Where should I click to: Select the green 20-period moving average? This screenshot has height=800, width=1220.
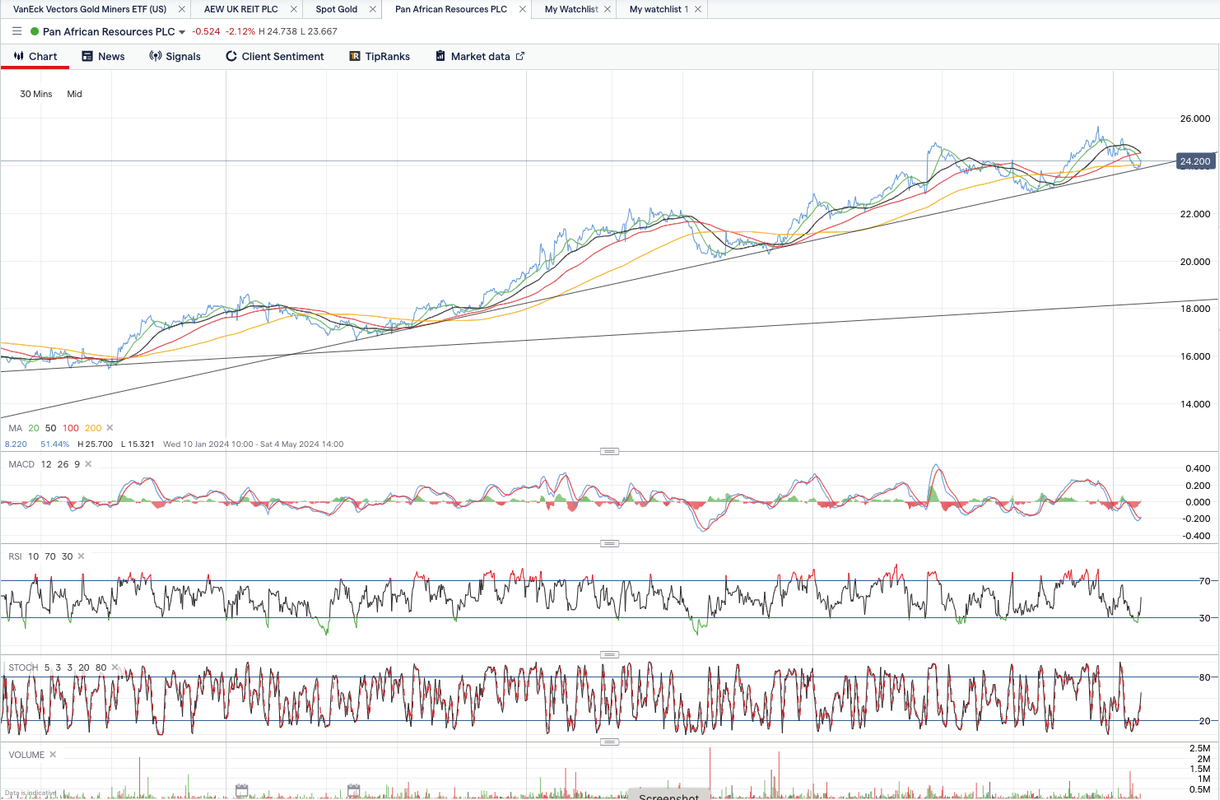pyautogui.click(x=34, y=428)
